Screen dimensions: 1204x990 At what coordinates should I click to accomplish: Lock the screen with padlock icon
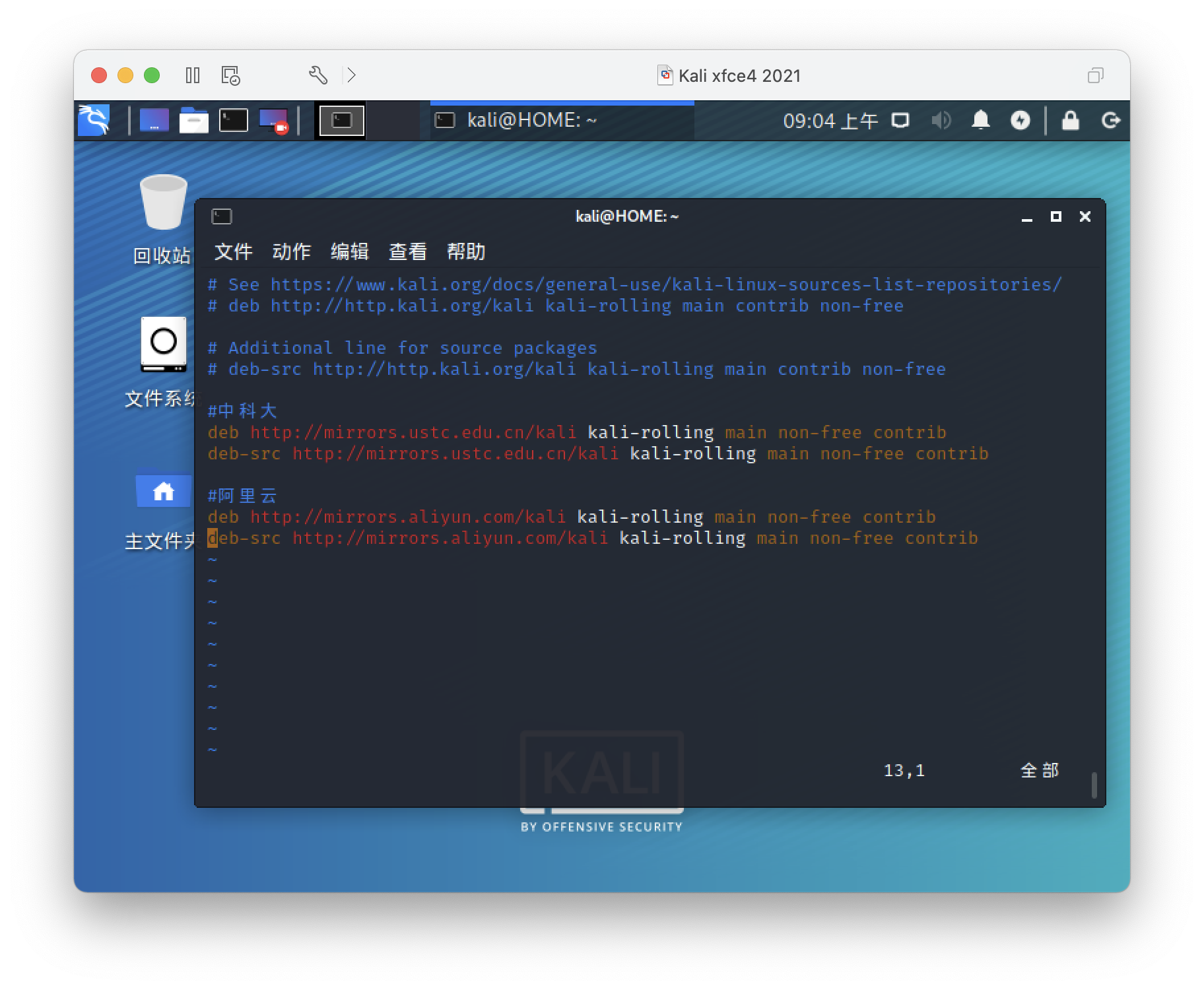(1070, 121)
